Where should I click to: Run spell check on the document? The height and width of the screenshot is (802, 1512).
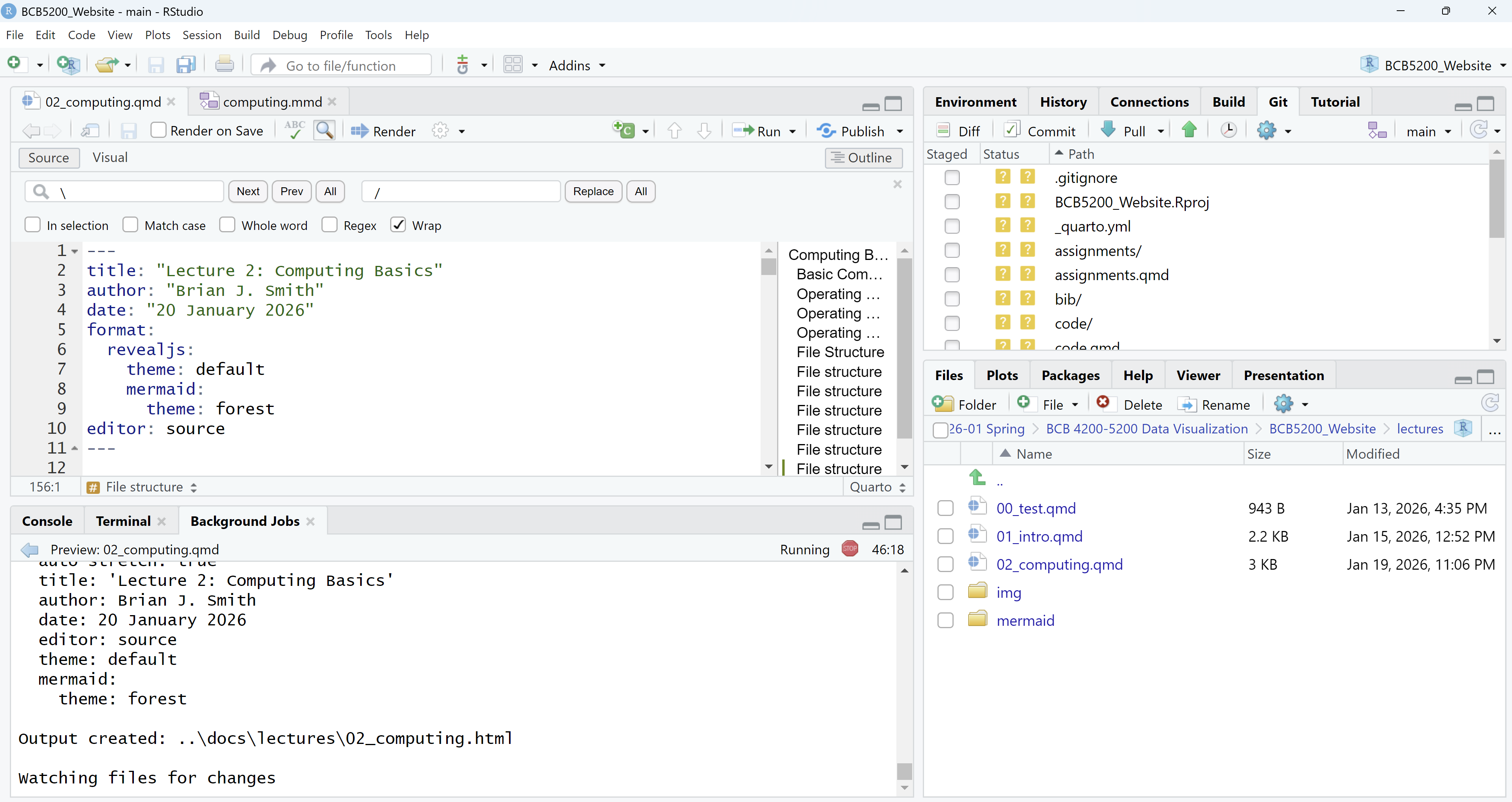294,130
